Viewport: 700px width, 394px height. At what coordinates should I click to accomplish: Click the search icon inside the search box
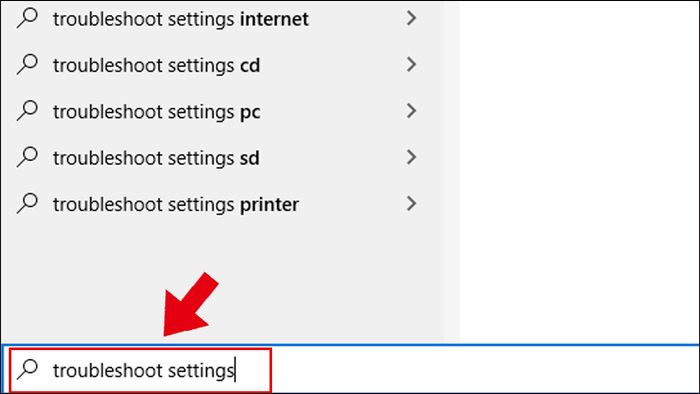pos(27,369)
